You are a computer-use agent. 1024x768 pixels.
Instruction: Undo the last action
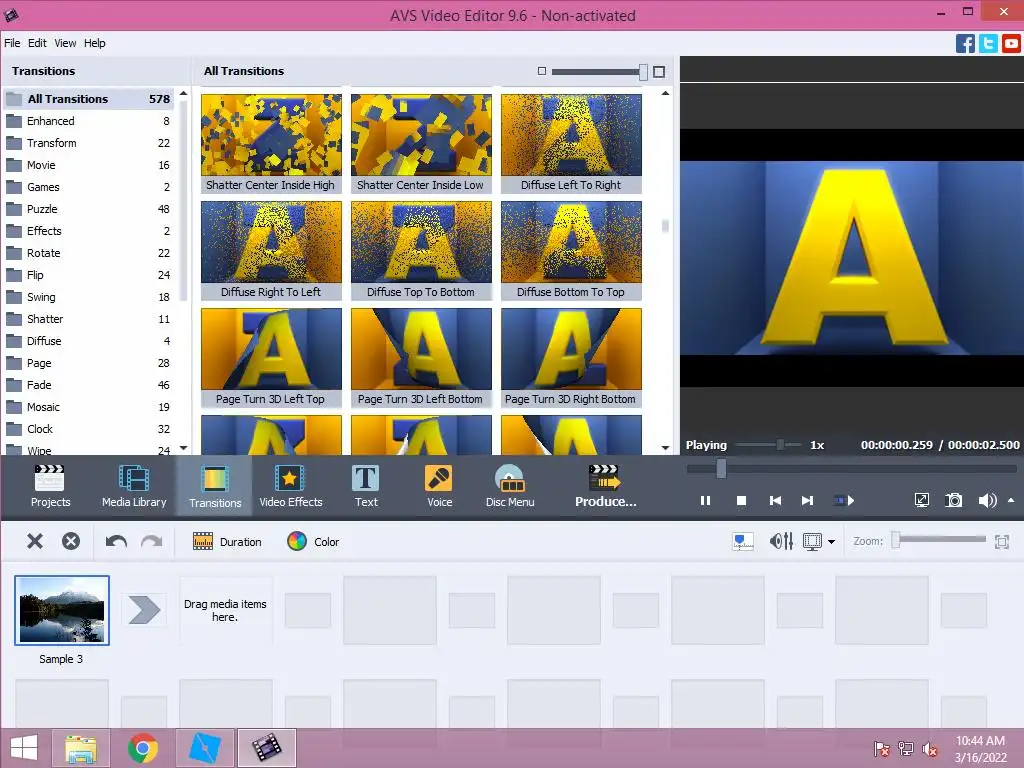click(116, 541)
